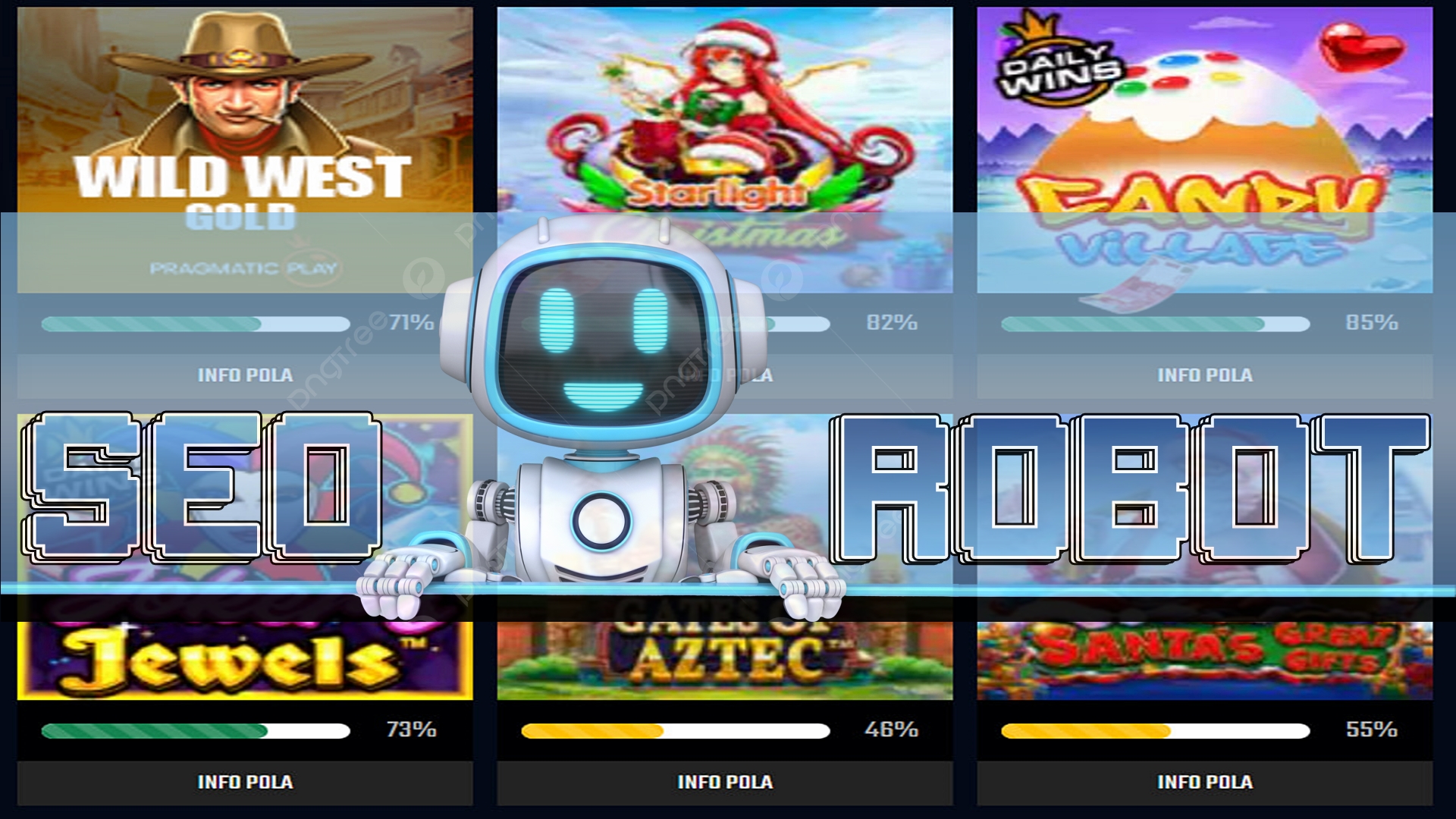The image size is (1456, 819).
Task: Open the Wild West Gold game thumbnail
Action: [245, 150]
